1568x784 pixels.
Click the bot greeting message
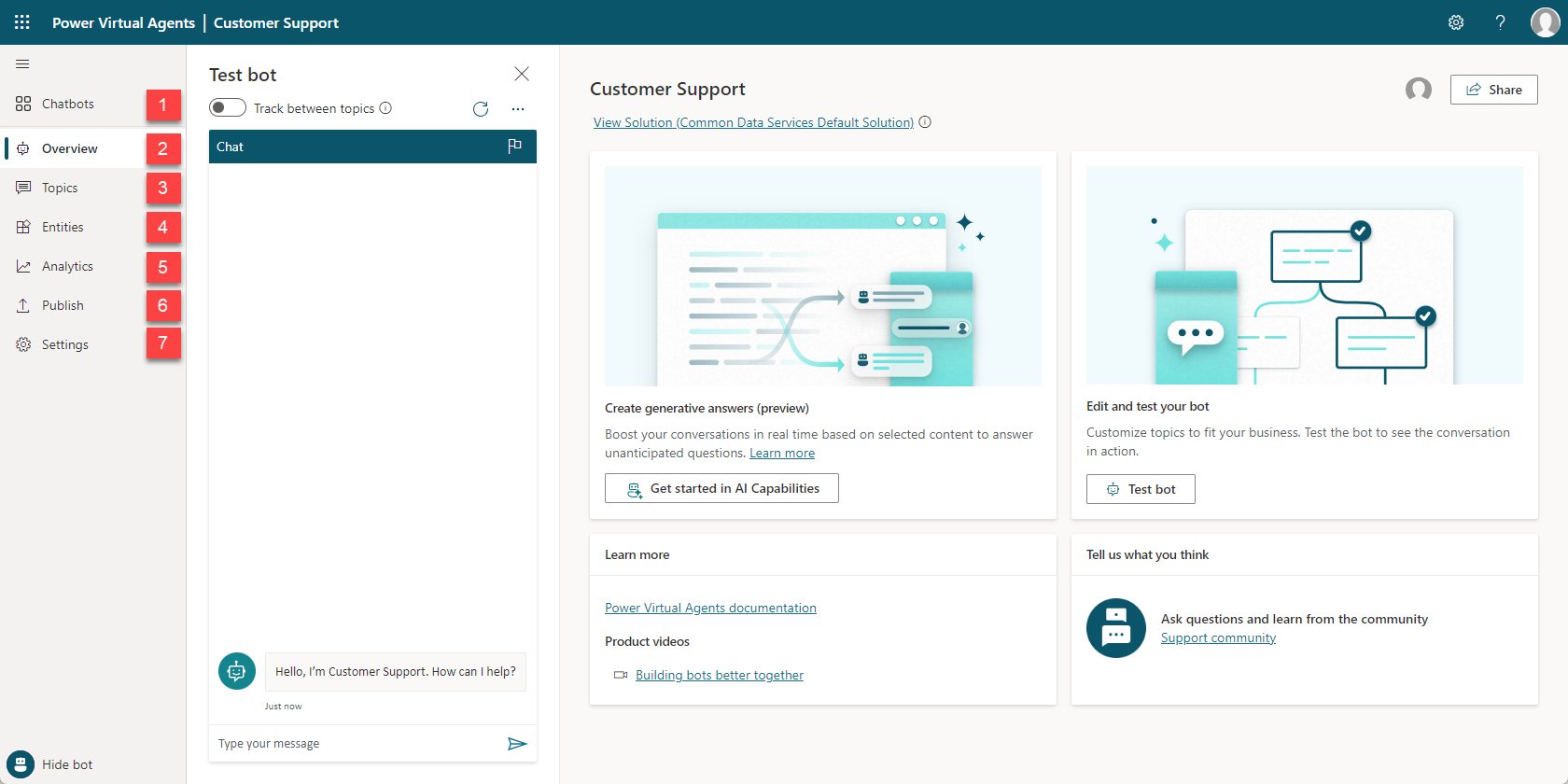[396, 671]
